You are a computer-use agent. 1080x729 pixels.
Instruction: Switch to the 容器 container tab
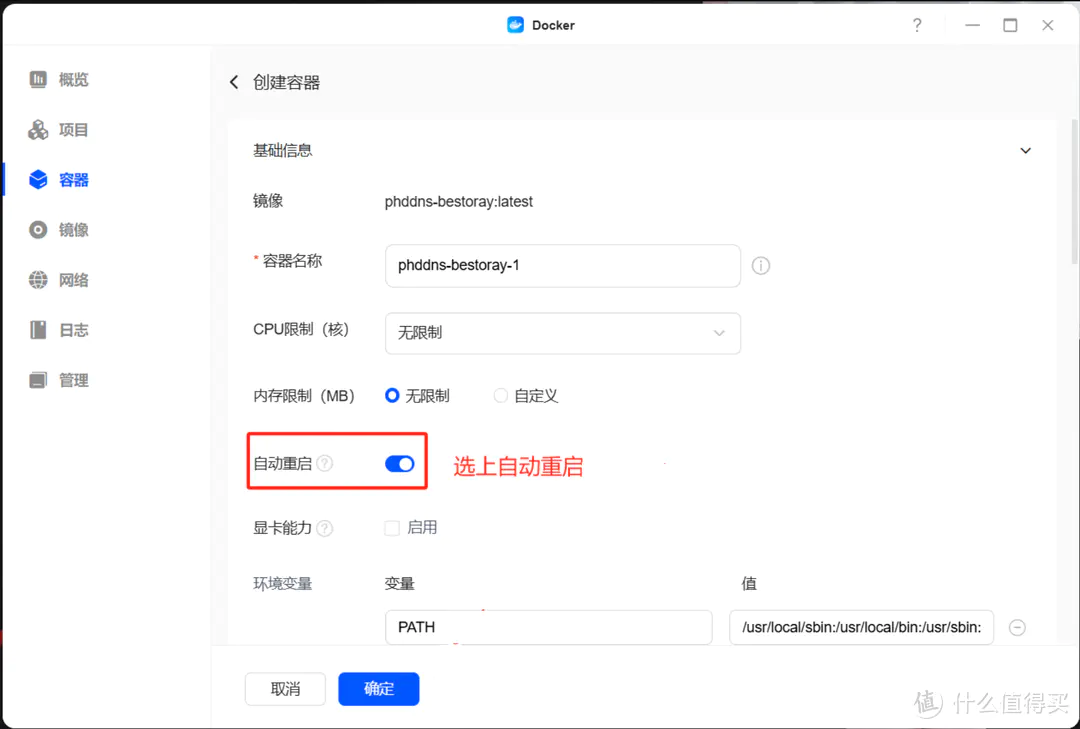coord(60,180)
